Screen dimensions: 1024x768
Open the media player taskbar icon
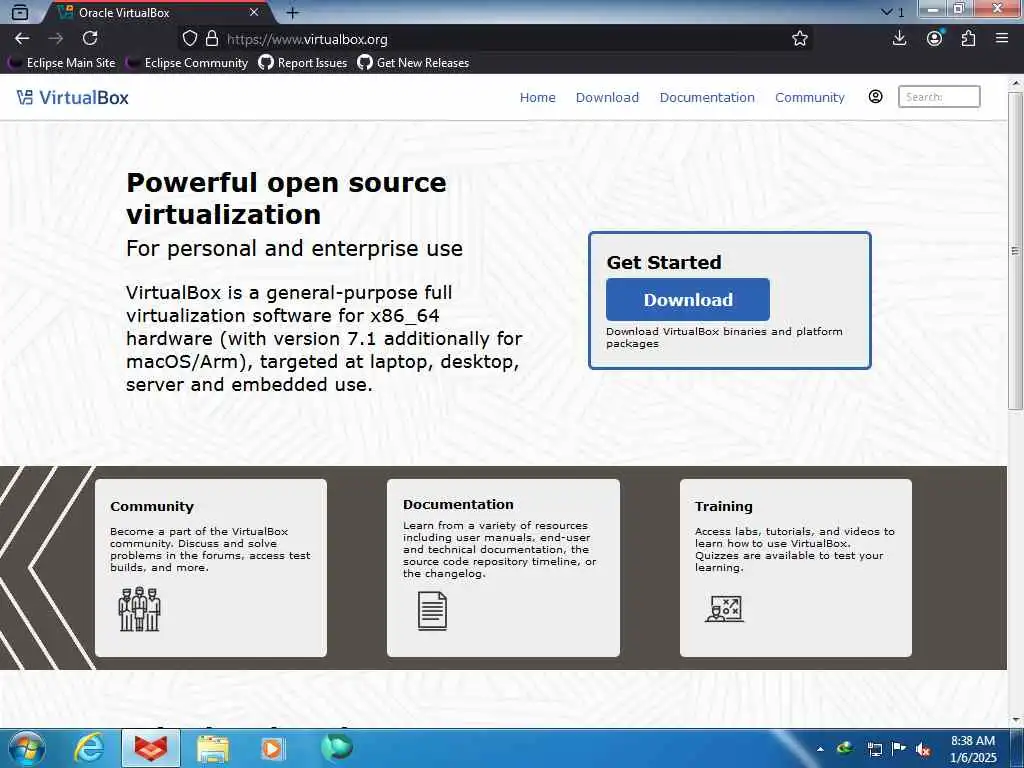point(272,749)
